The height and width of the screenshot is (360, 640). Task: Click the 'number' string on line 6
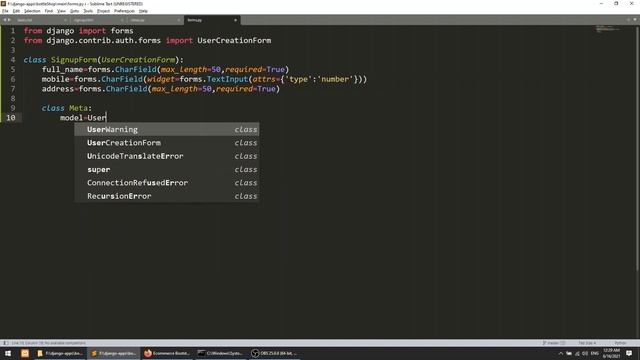(337, 79)
